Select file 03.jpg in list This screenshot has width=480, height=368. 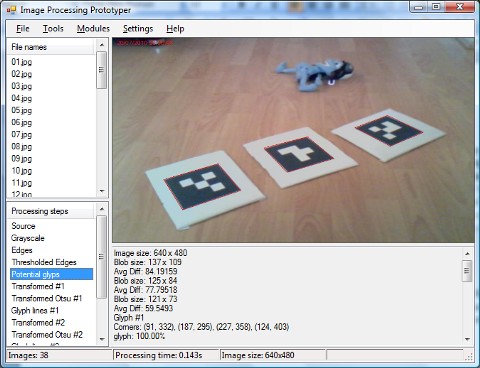click(x=22, y=86)
